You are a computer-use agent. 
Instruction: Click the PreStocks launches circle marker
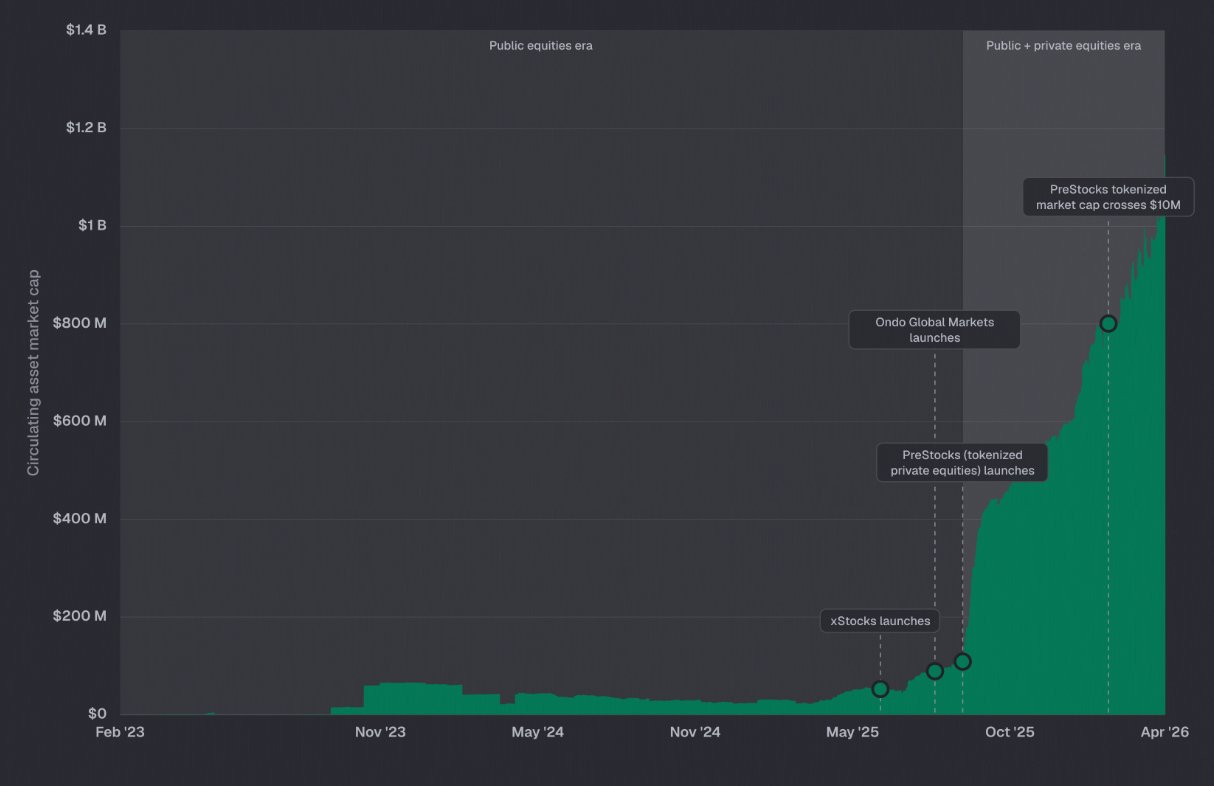pyautogui.click(x=963, y=661)
